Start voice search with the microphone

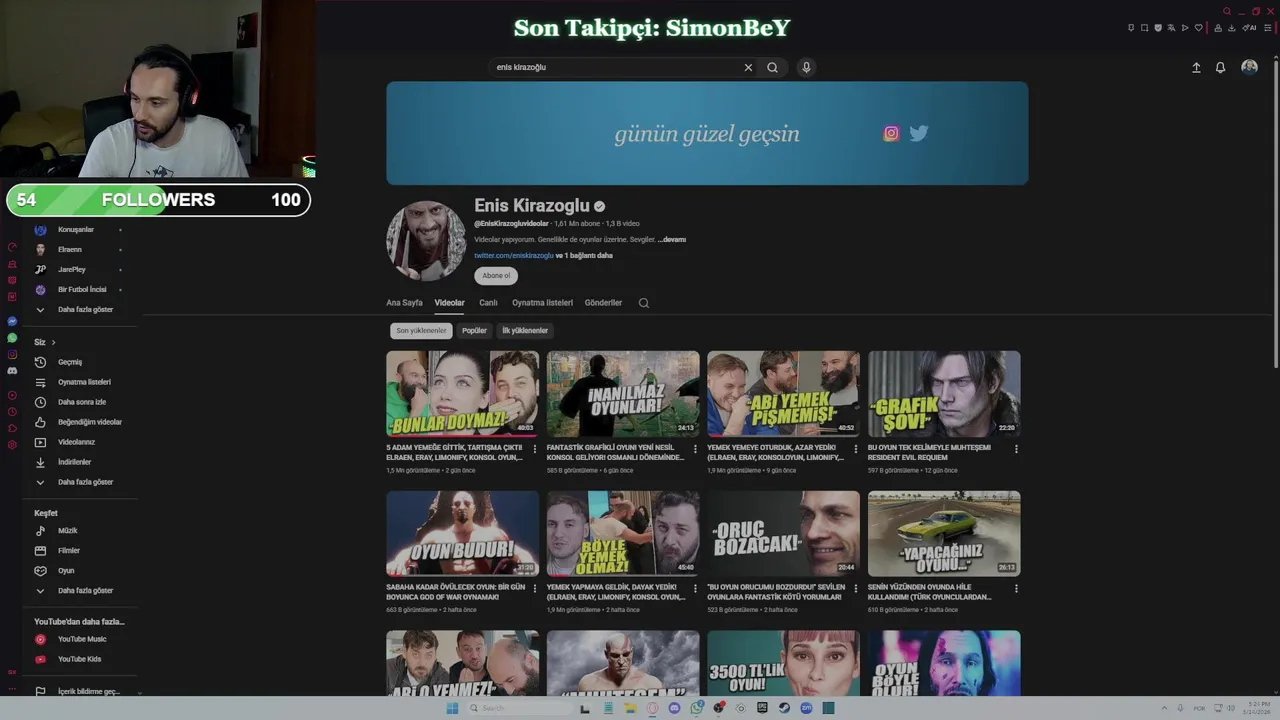[806, 67]
